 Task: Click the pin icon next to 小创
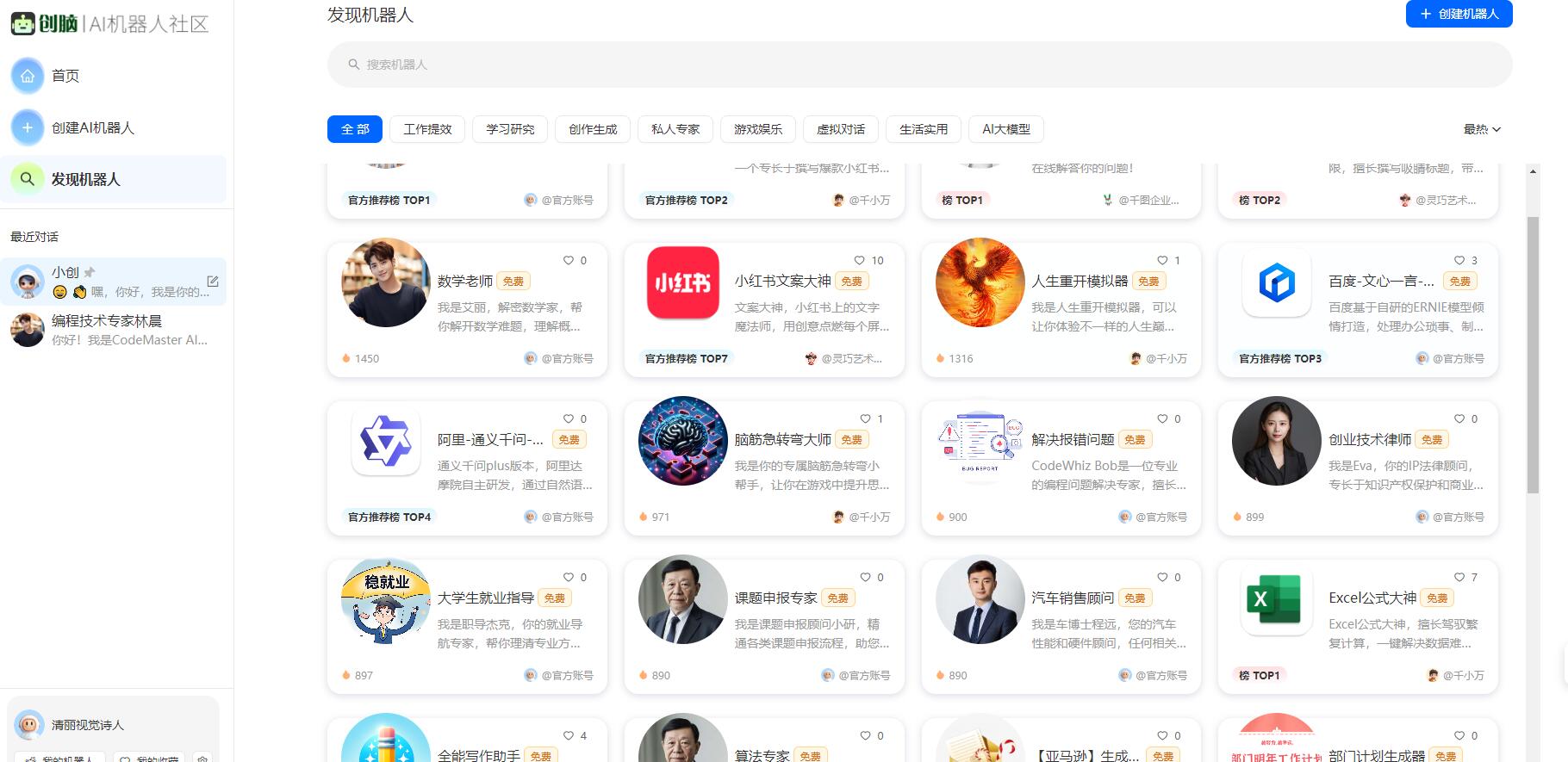coord(90,272)
